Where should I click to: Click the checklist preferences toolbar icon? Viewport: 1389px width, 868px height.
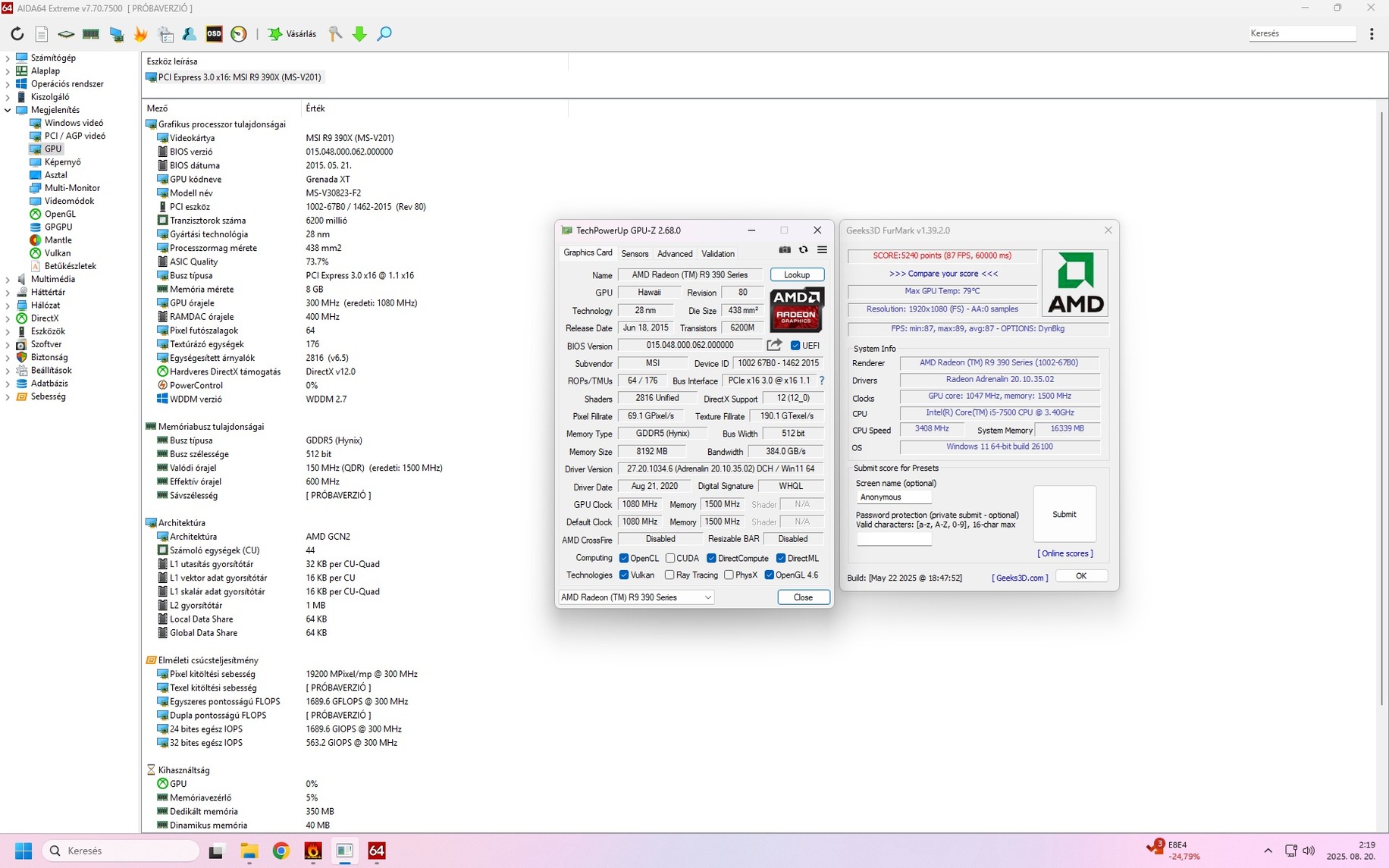pyautogui.click(x=165, y=33)
